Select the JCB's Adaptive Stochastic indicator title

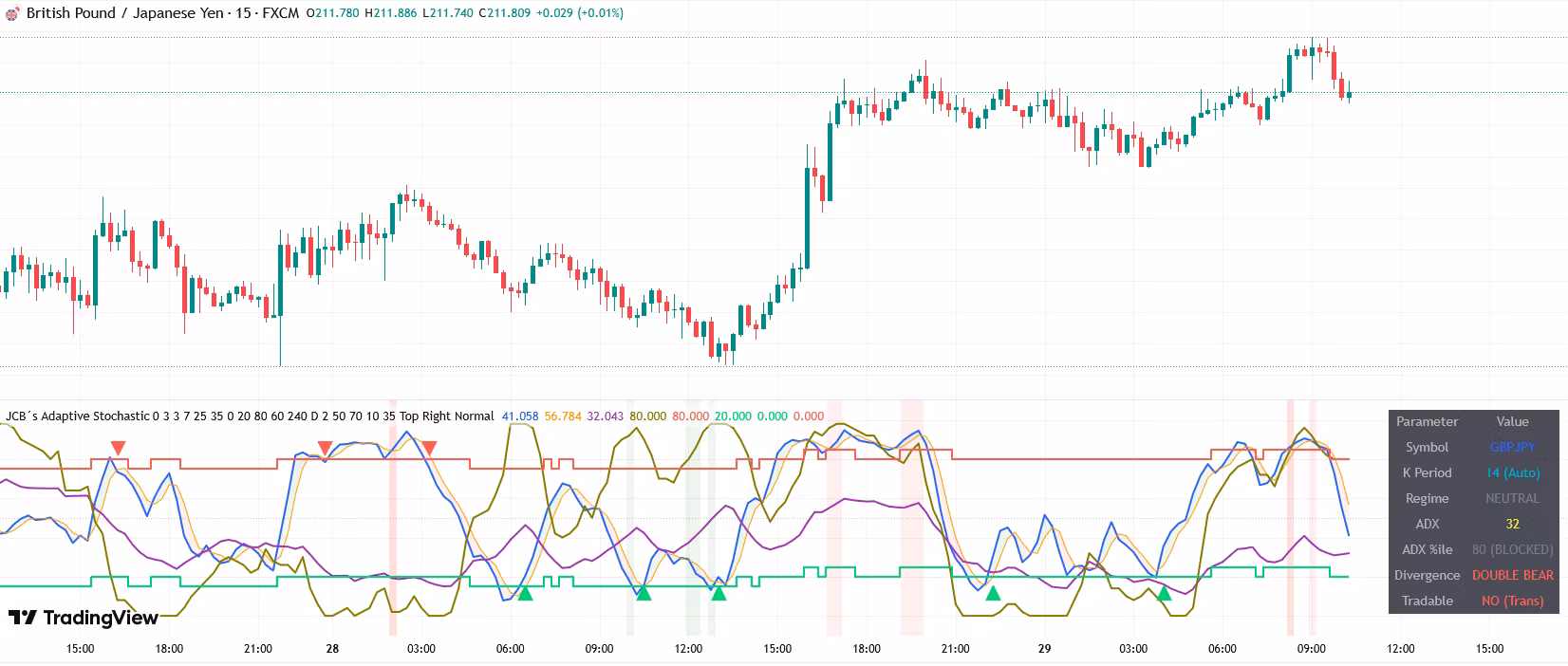tap(78, 416)
